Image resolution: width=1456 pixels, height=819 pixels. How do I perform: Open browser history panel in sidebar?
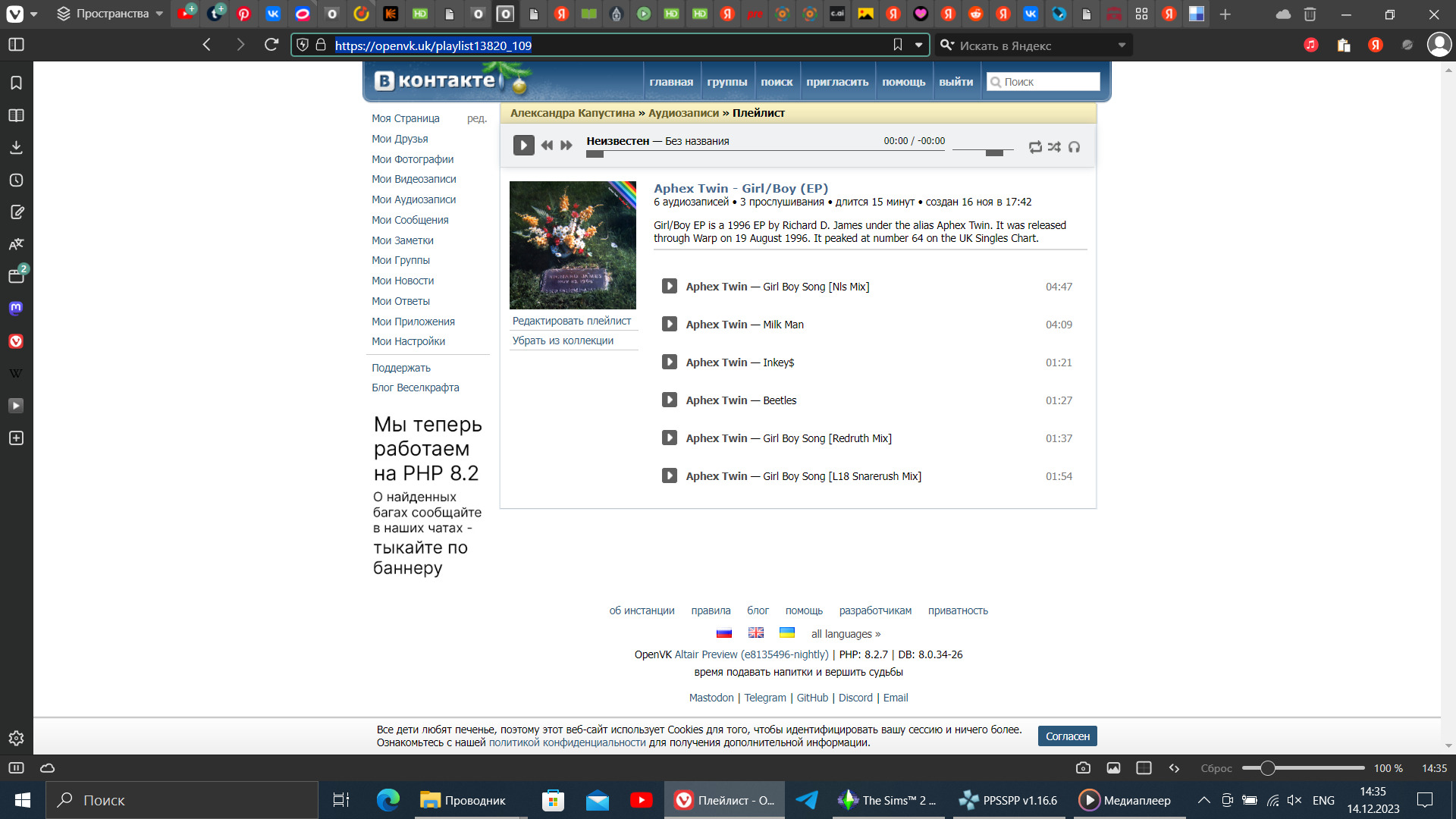(16, 180)
